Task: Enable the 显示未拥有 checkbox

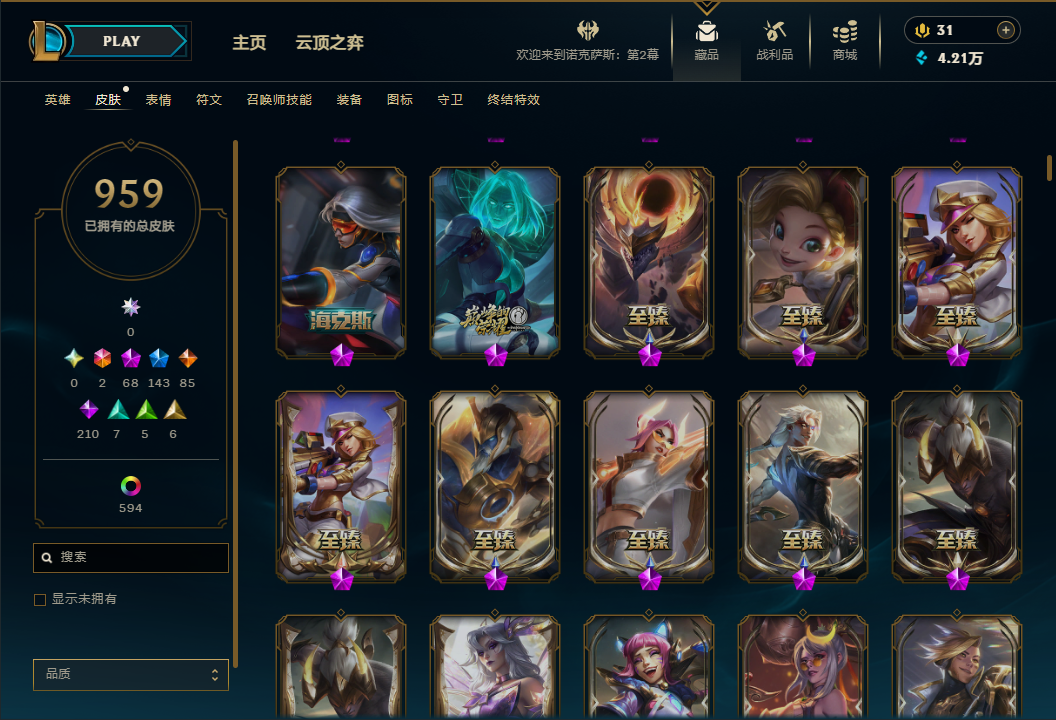Action: pos(40,599)
